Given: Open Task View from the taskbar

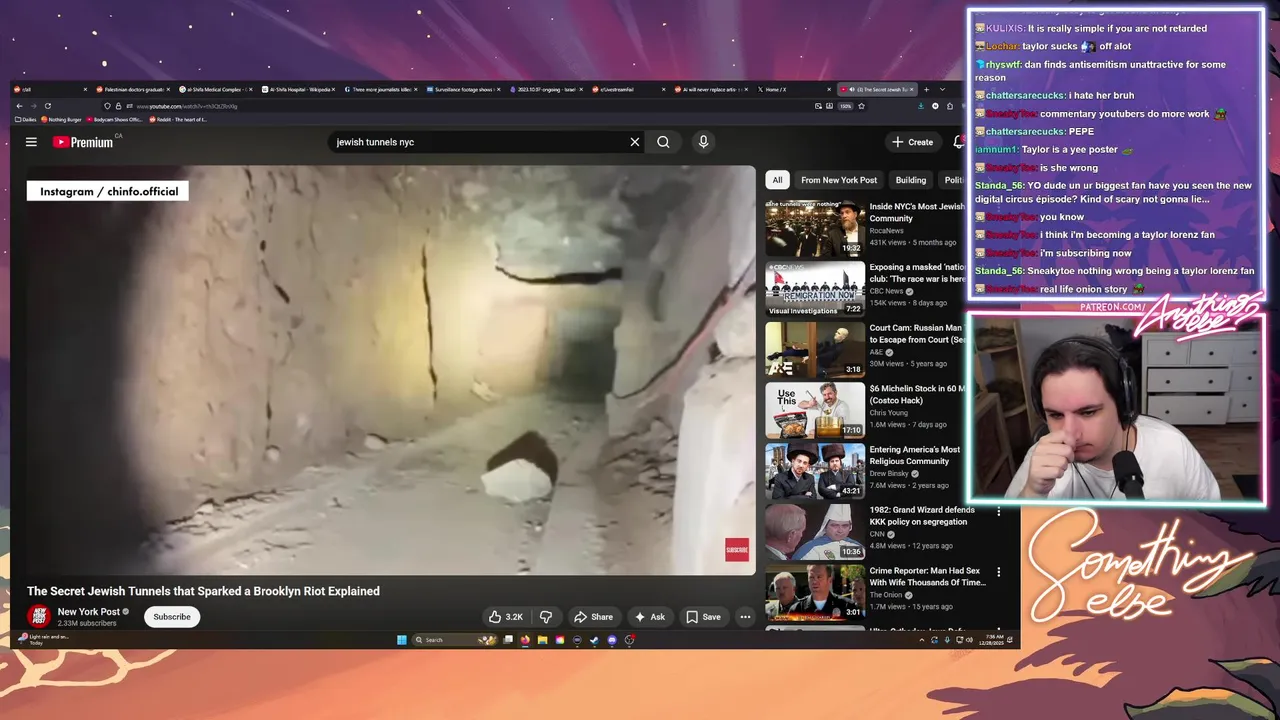Looking at the screenshot, I should [x=508, y=640].
